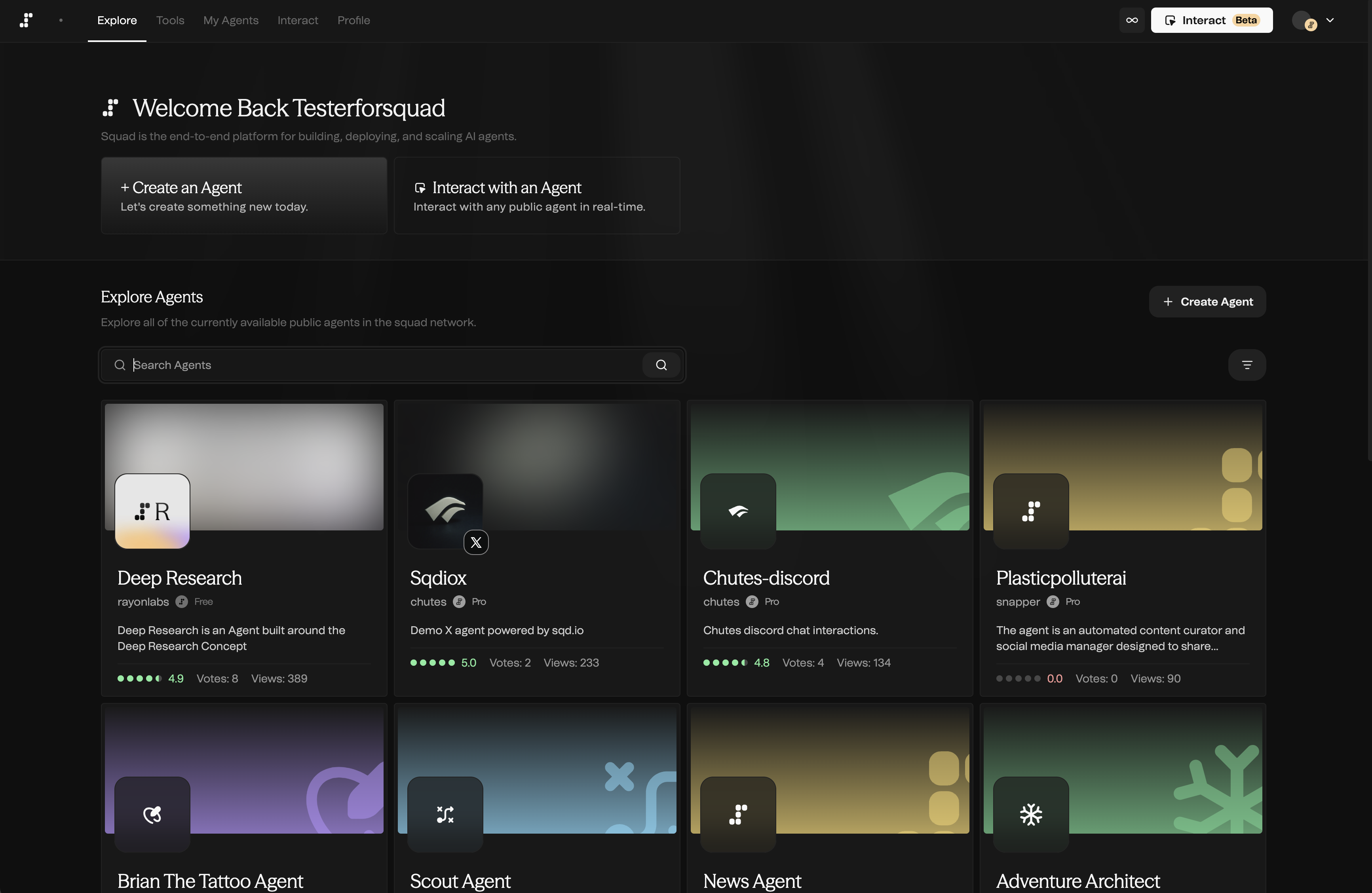This screenshot has width=1372, height=893.
Task: Open the My Agents tab
Action: point(231,20)
